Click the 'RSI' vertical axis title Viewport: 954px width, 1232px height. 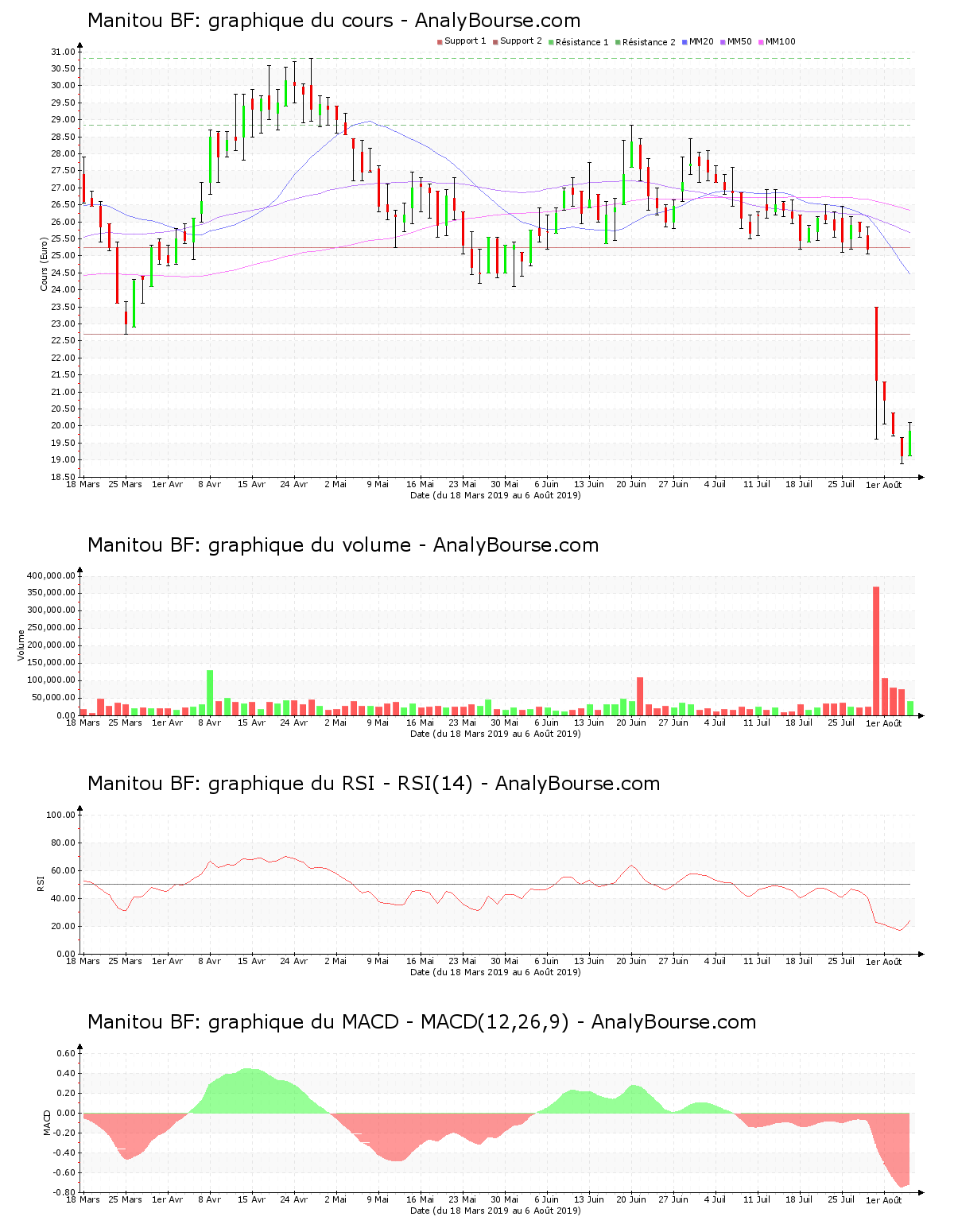(x=41, y=883)
